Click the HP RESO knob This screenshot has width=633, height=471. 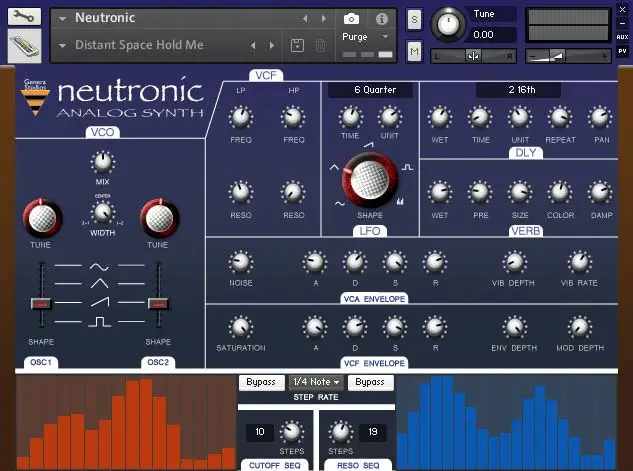[293, 193]
